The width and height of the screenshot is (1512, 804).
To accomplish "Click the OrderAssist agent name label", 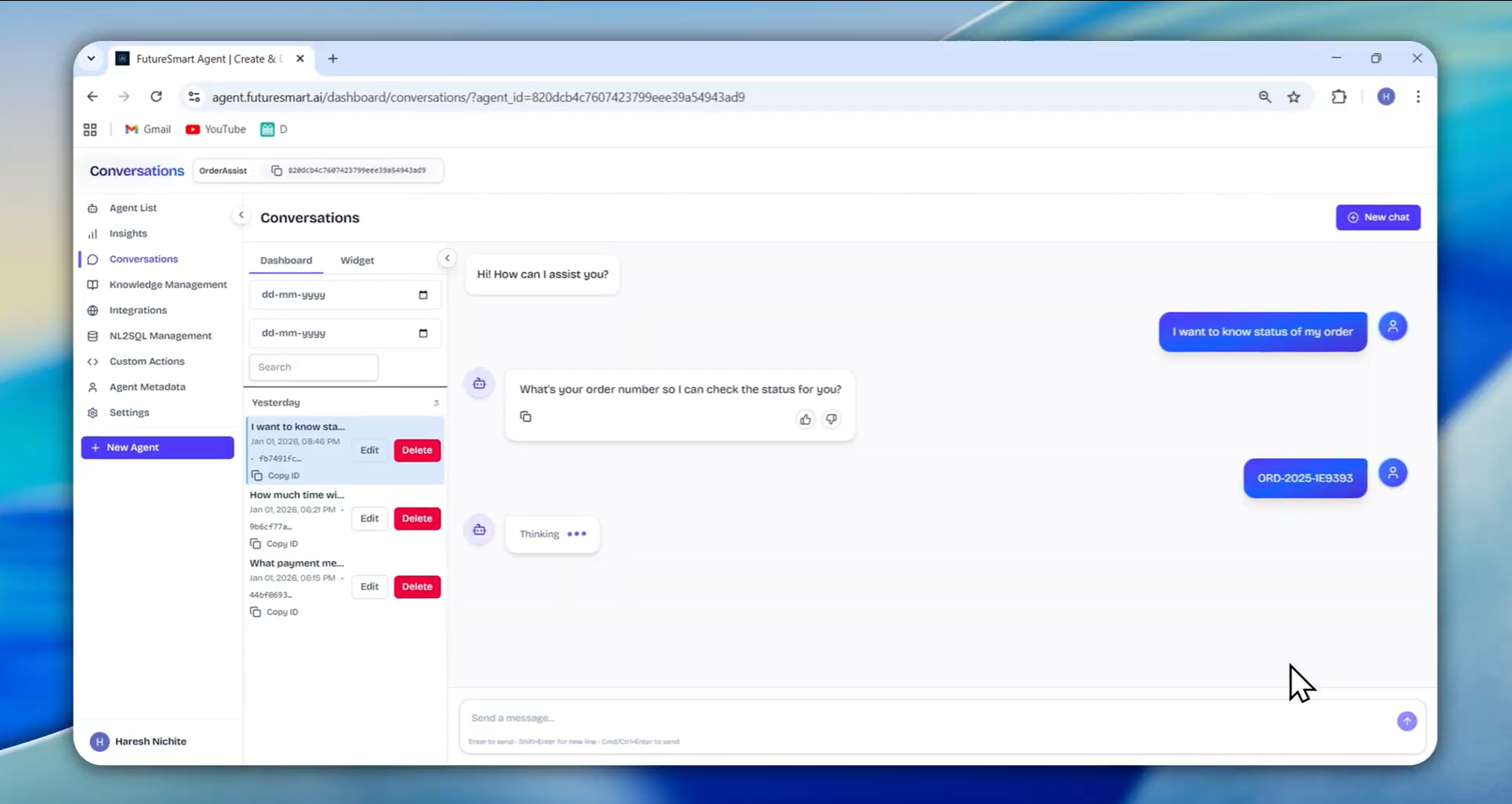I will pos(223,170).
